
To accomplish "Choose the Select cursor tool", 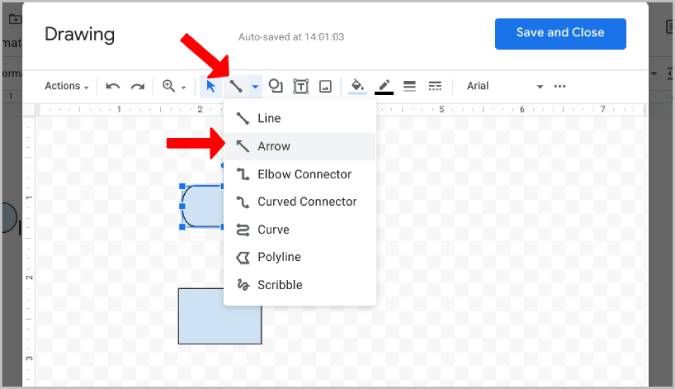I will pos(211,86).
